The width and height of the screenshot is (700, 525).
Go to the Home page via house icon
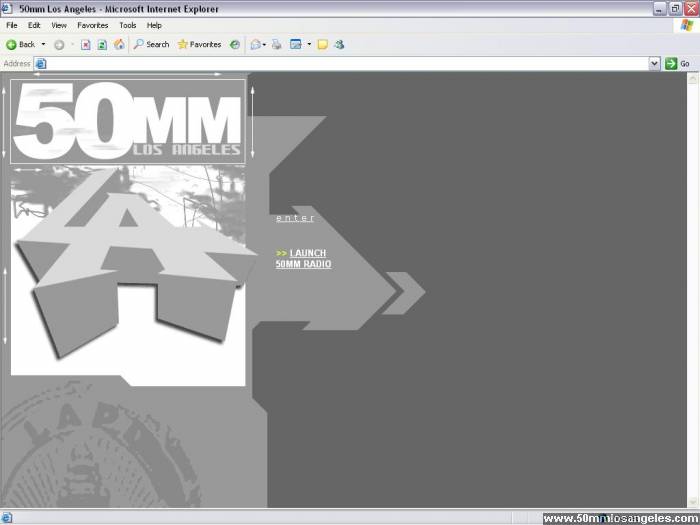119,44
